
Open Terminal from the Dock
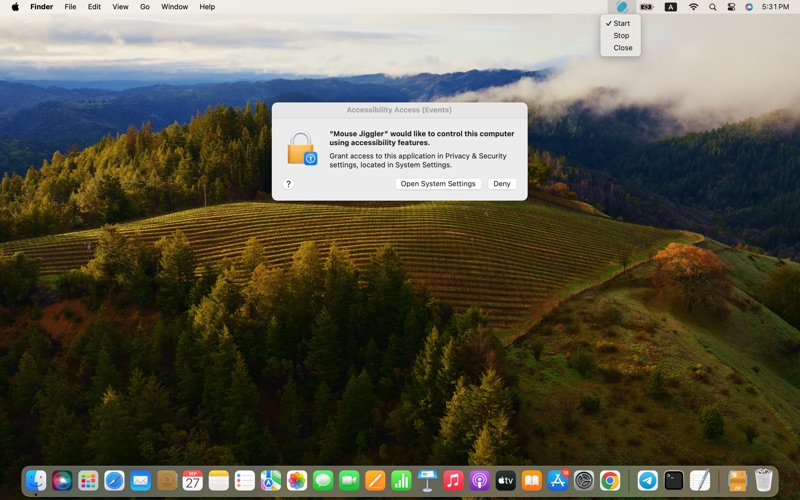point(674,481)
